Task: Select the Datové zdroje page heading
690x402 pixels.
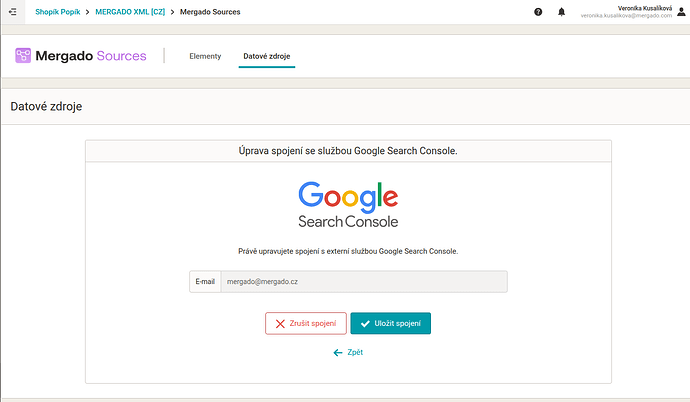Action: pyautogui.click(x=46, y=106)
